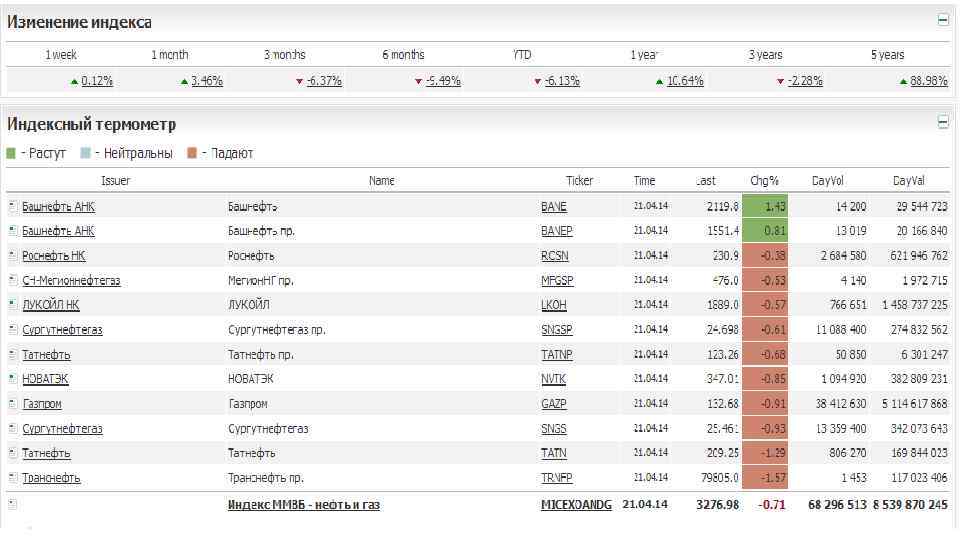The image size is (960, 540).
Task: Open ticker link SNGS
Action: [x=554, y=429]
